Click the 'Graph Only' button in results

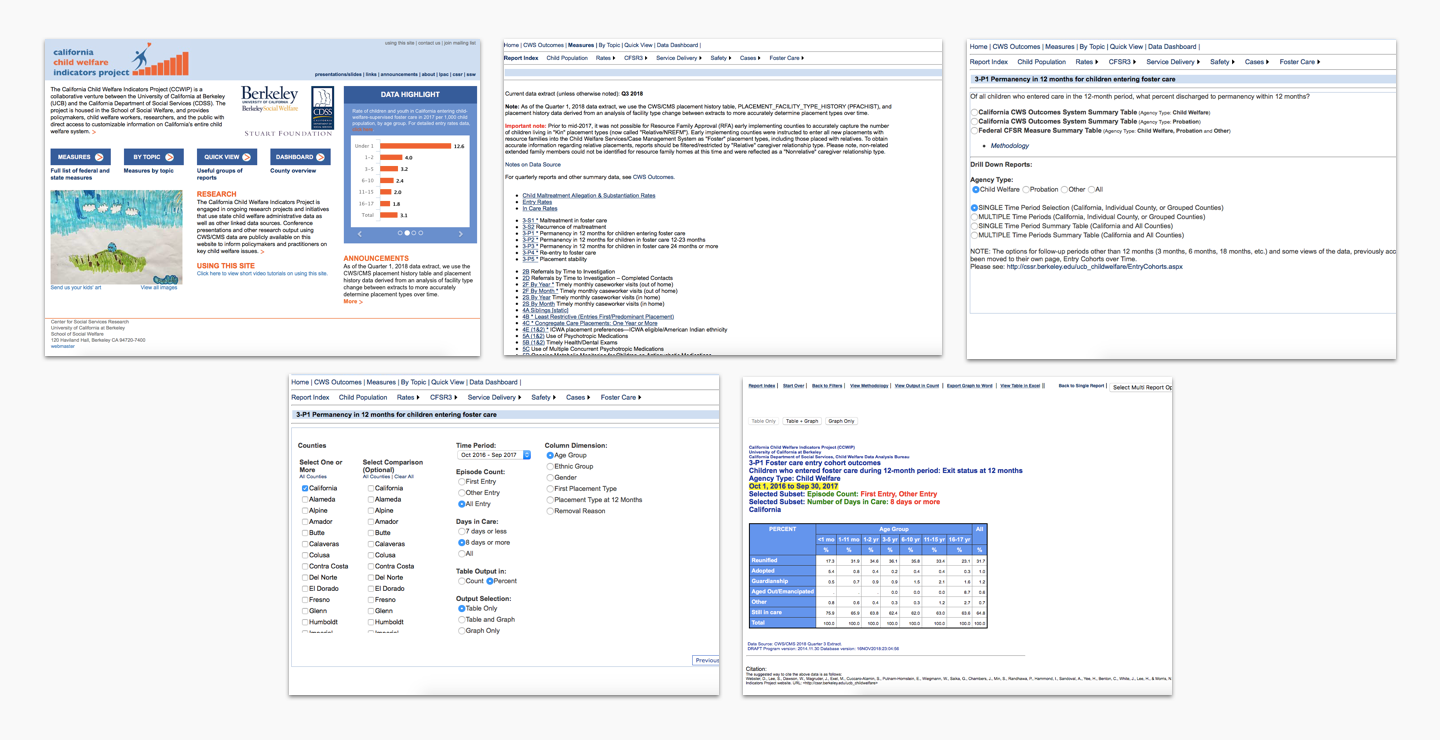[x=842, y=421]
